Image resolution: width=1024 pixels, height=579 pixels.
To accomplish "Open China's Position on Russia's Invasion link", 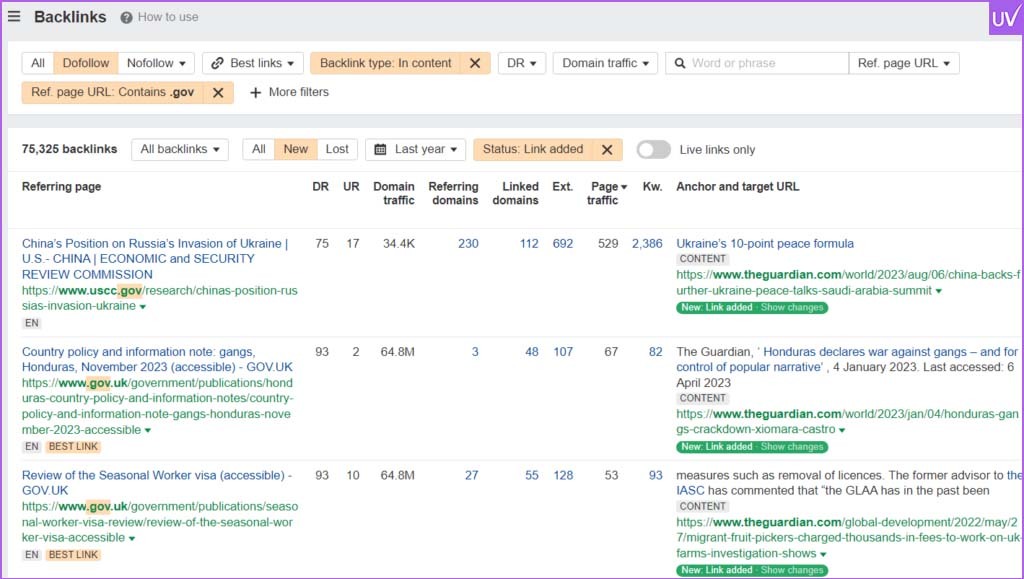I will click(155, 259).
